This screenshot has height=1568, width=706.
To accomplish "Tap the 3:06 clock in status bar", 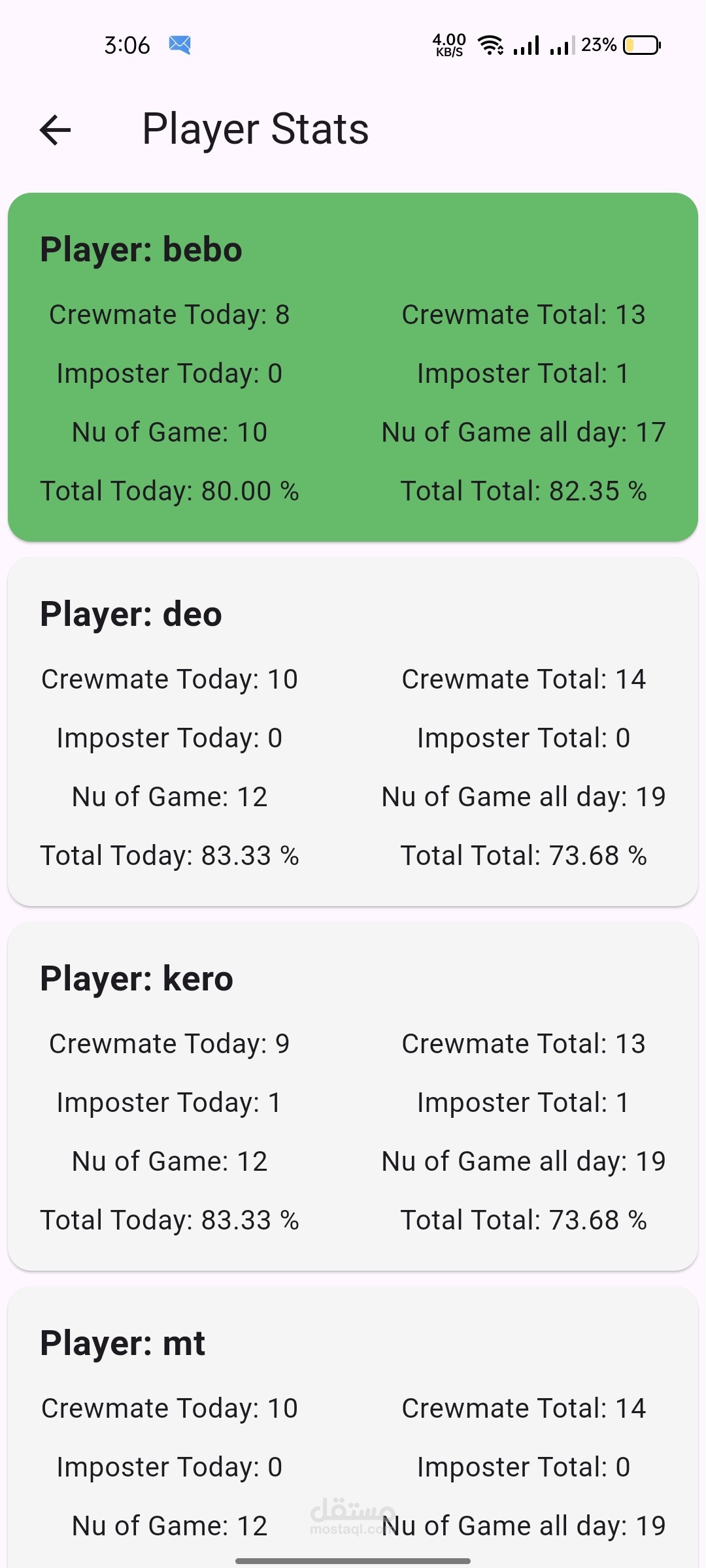I will (x=127, y=45).
